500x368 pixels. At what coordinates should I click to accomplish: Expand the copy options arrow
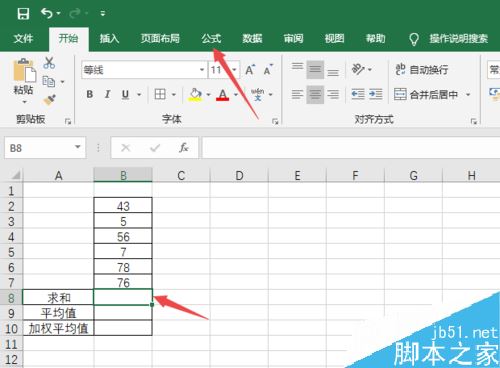62,82
